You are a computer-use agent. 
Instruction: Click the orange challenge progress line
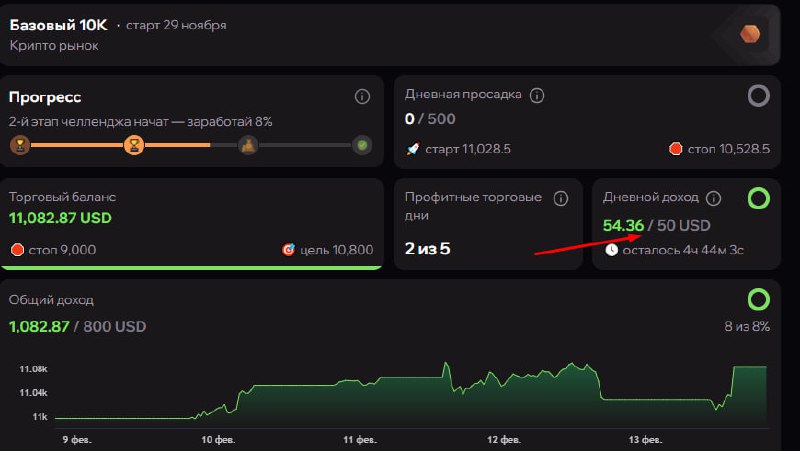(x=120, y=145)
